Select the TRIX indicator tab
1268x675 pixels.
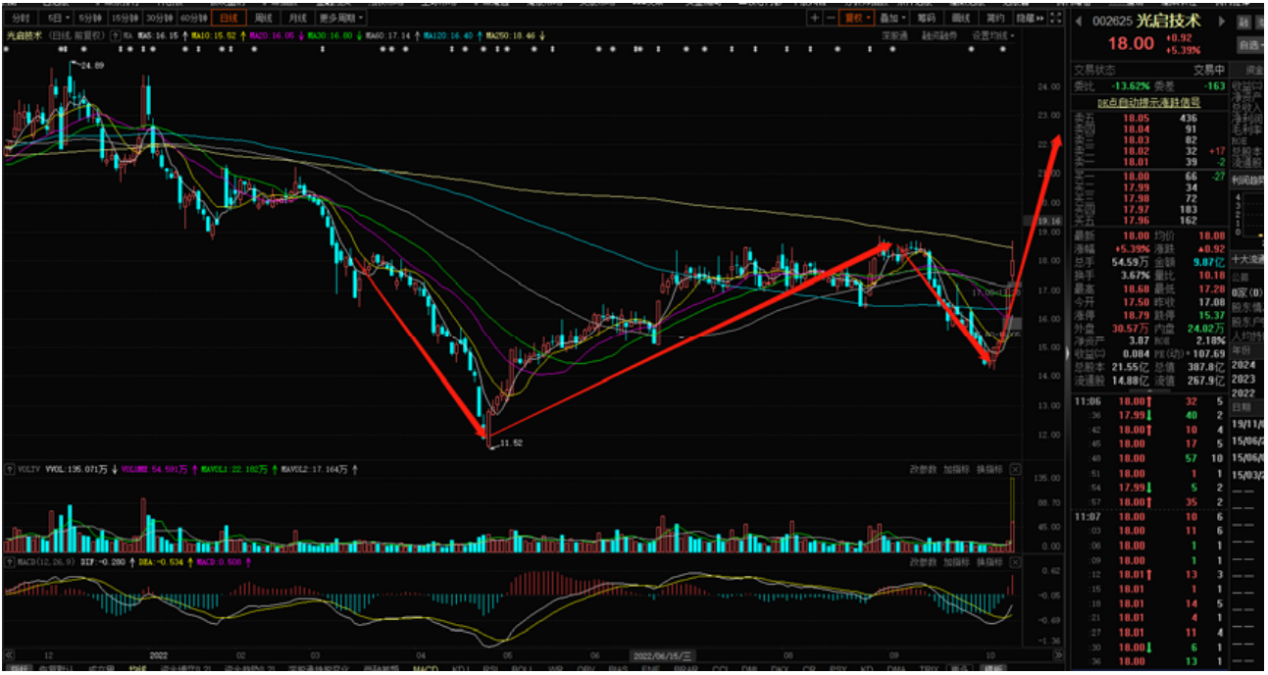click(x=929, y=668)
